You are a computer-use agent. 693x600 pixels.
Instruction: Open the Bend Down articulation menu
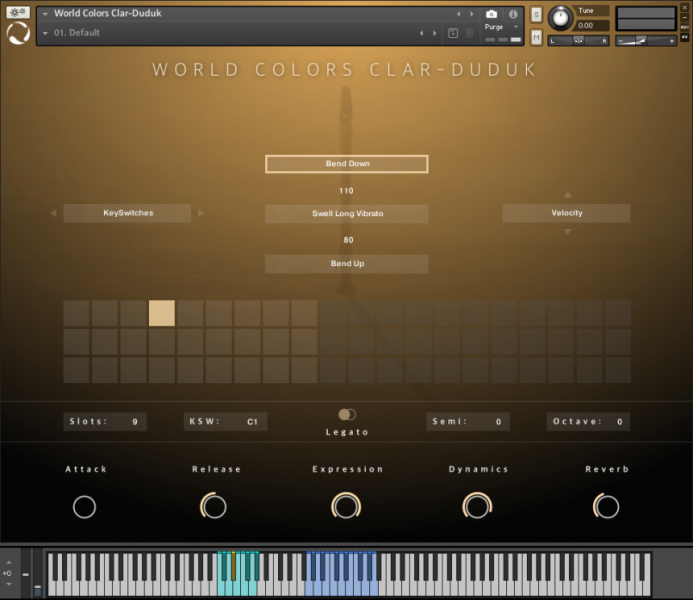point(346,164)
